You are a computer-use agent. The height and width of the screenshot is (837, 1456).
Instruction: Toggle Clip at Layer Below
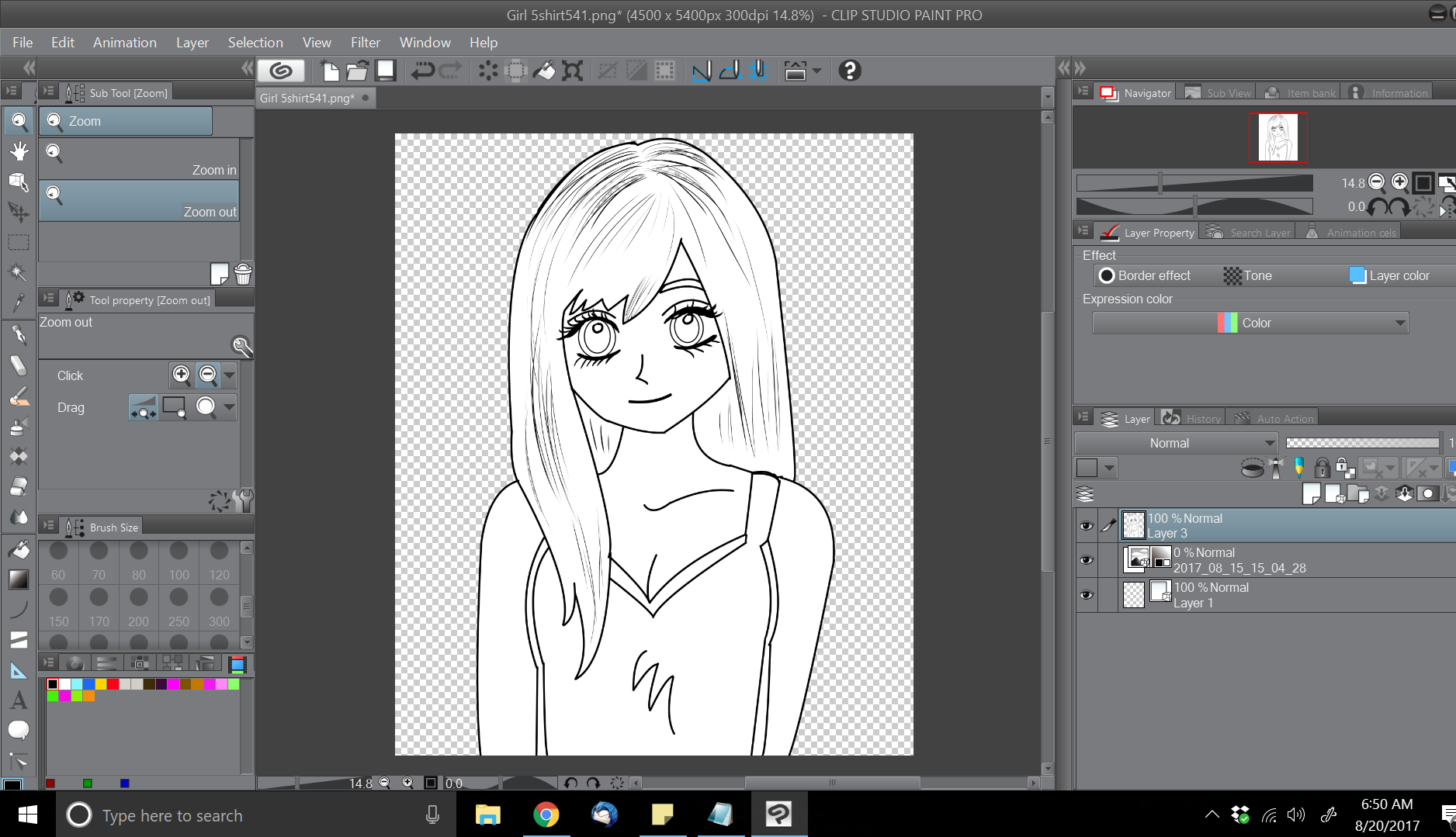pos(1253,468)
